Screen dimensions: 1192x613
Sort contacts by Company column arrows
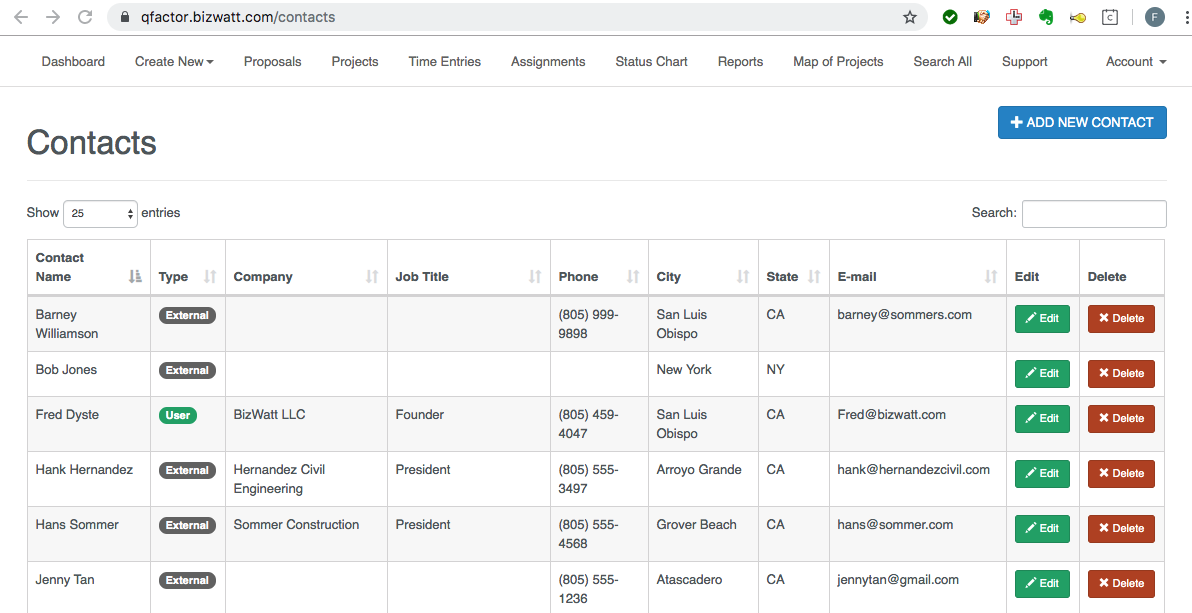click(372, 277)
